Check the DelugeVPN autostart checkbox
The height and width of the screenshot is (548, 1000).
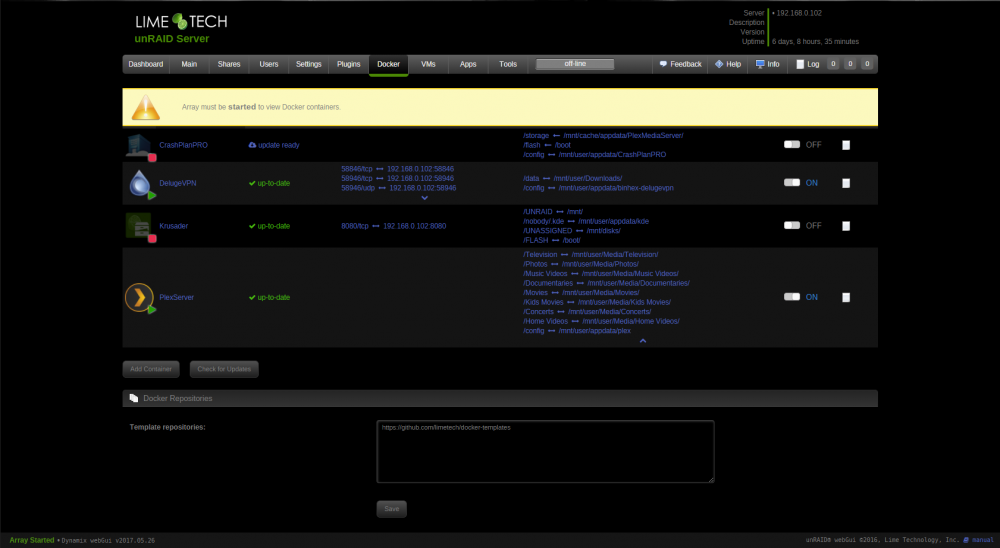point(846,183)
